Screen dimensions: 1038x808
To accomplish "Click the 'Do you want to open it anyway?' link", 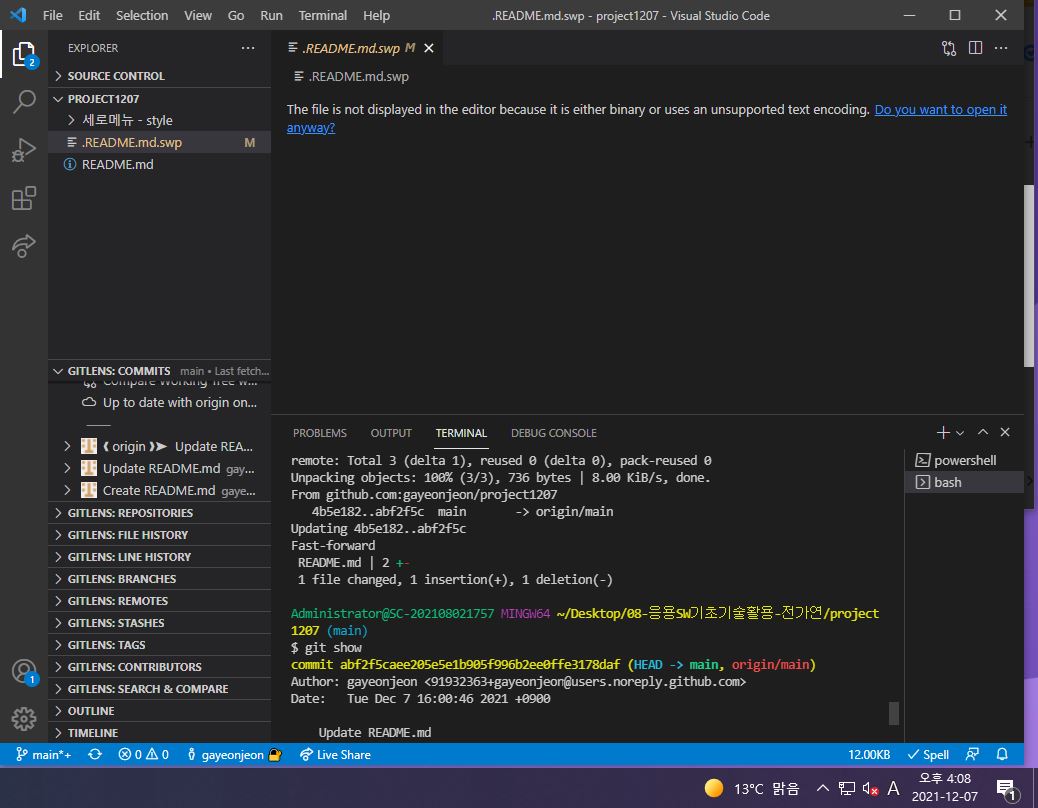I will point(941,110).
